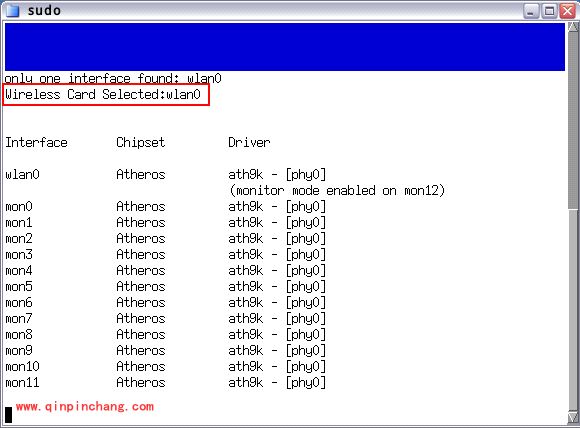Image resolution: width=580 pixels, height=428 pixels.
Task: Click the mon3 interface name
Action: click(x=19, y=255)
